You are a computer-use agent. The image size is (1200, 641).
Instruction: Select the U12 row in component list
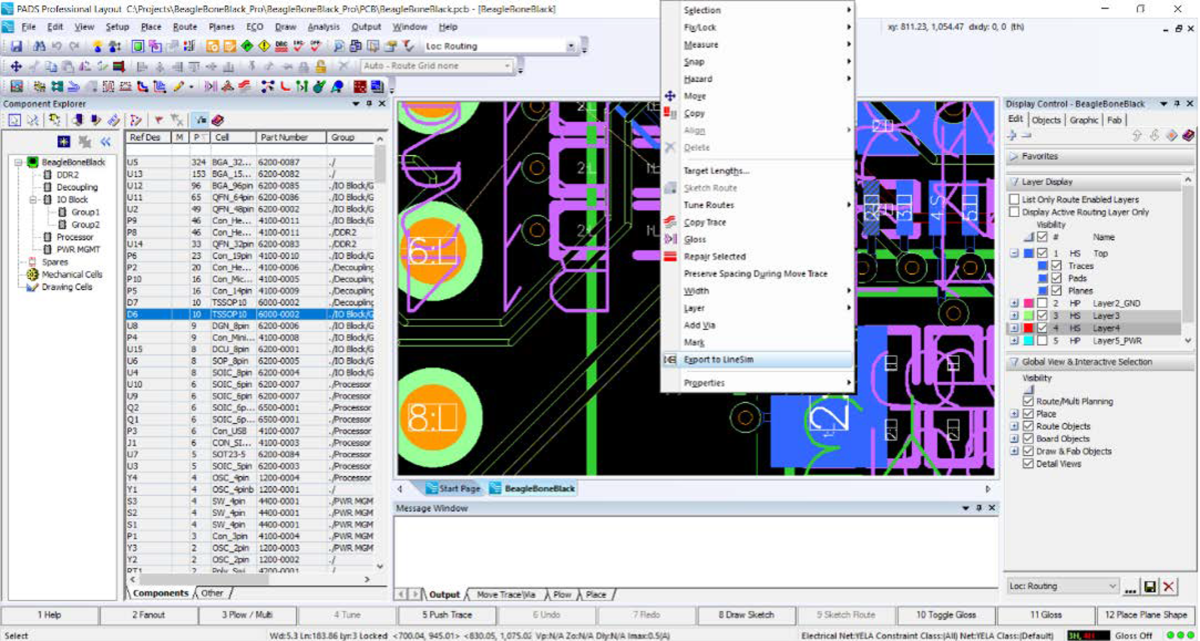(x=250, y=186)
